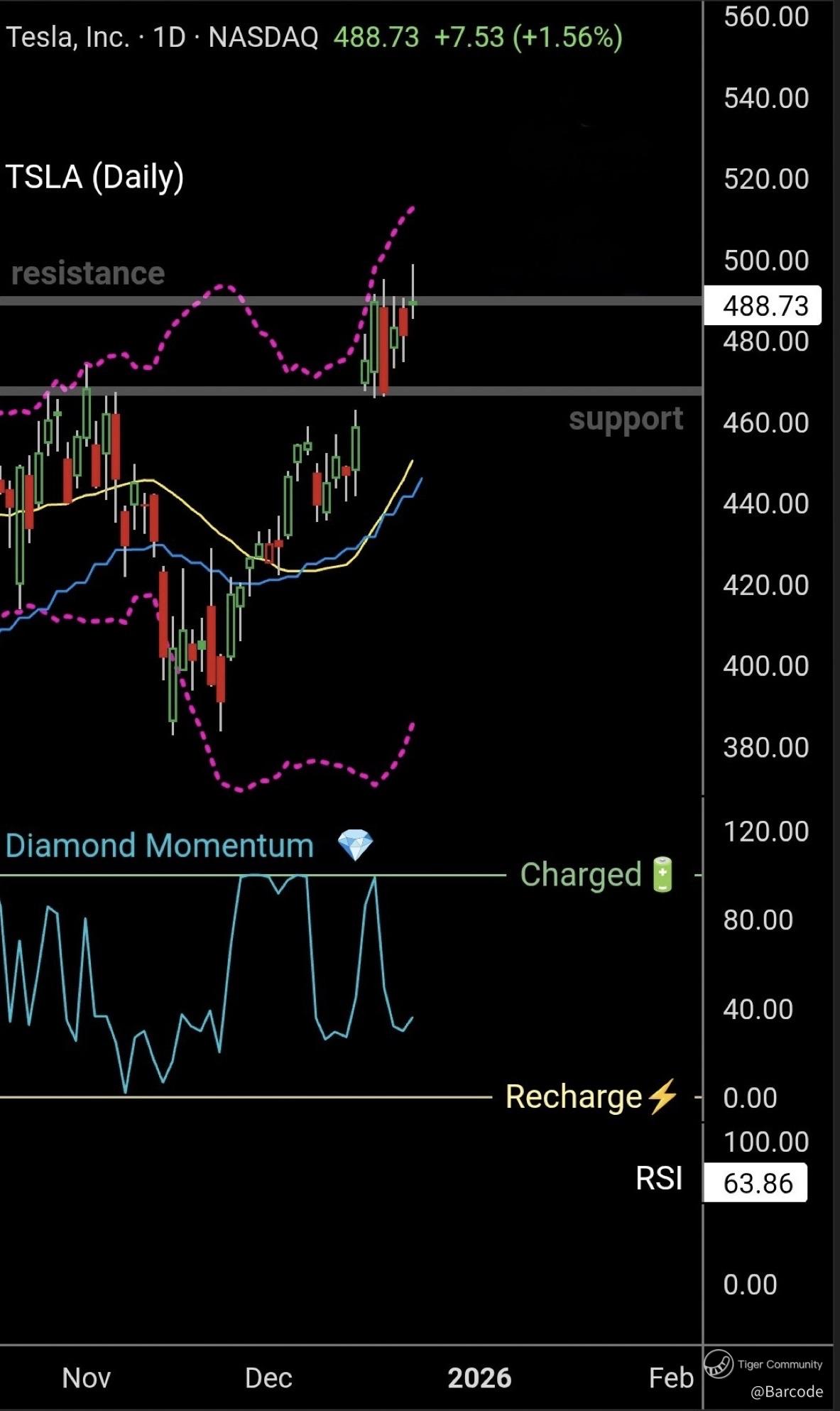Screen dimensions: 840x1411
Task: Click the Diamond Momentum indicator title
Action: pyautogui.click(x=160, y=846)
